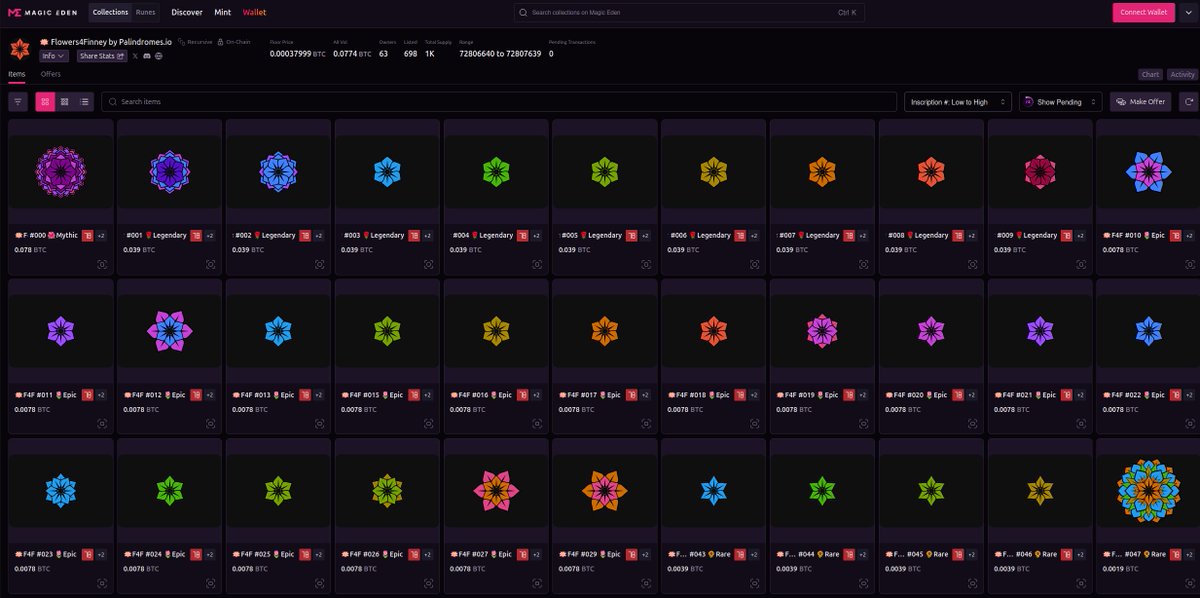Click the magnifier in the collections search bar

pyautogui.click(x=524, y=12)
